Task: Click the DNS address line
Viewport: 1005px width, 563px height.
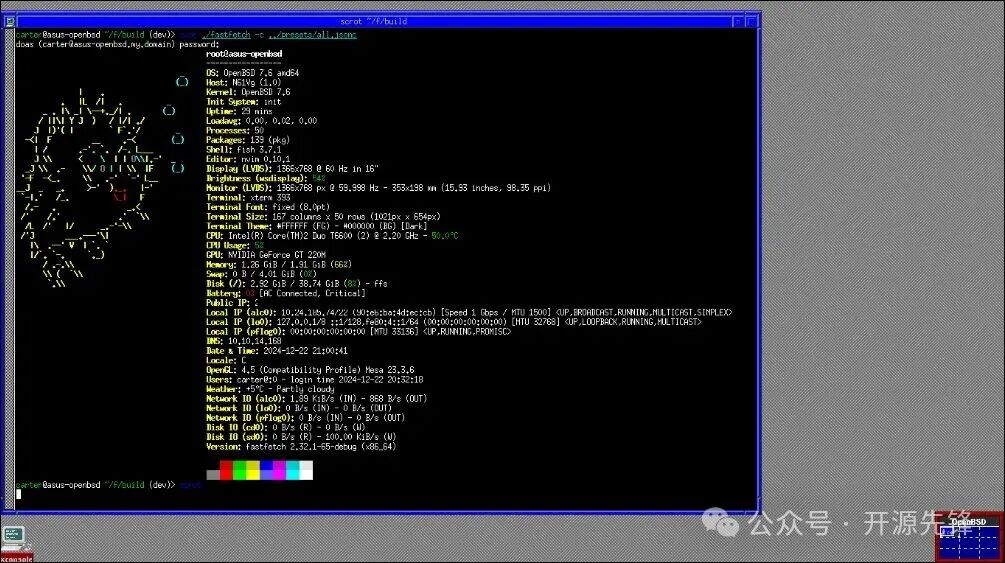Action: 244,341
